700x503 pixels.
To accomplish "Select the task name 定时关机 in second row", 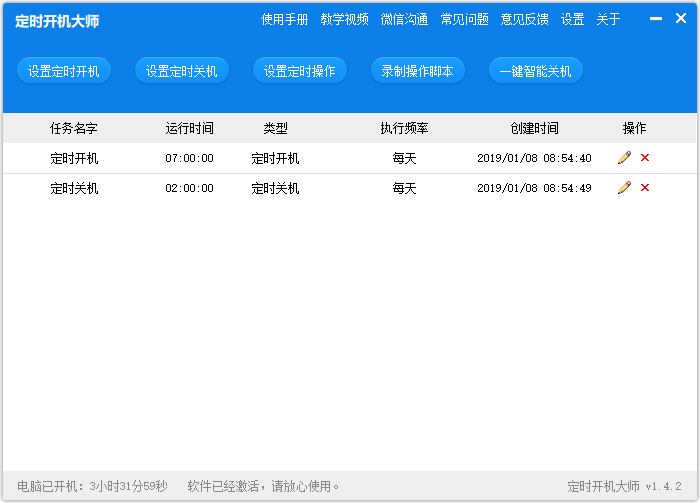I will [x=74, y=188].
